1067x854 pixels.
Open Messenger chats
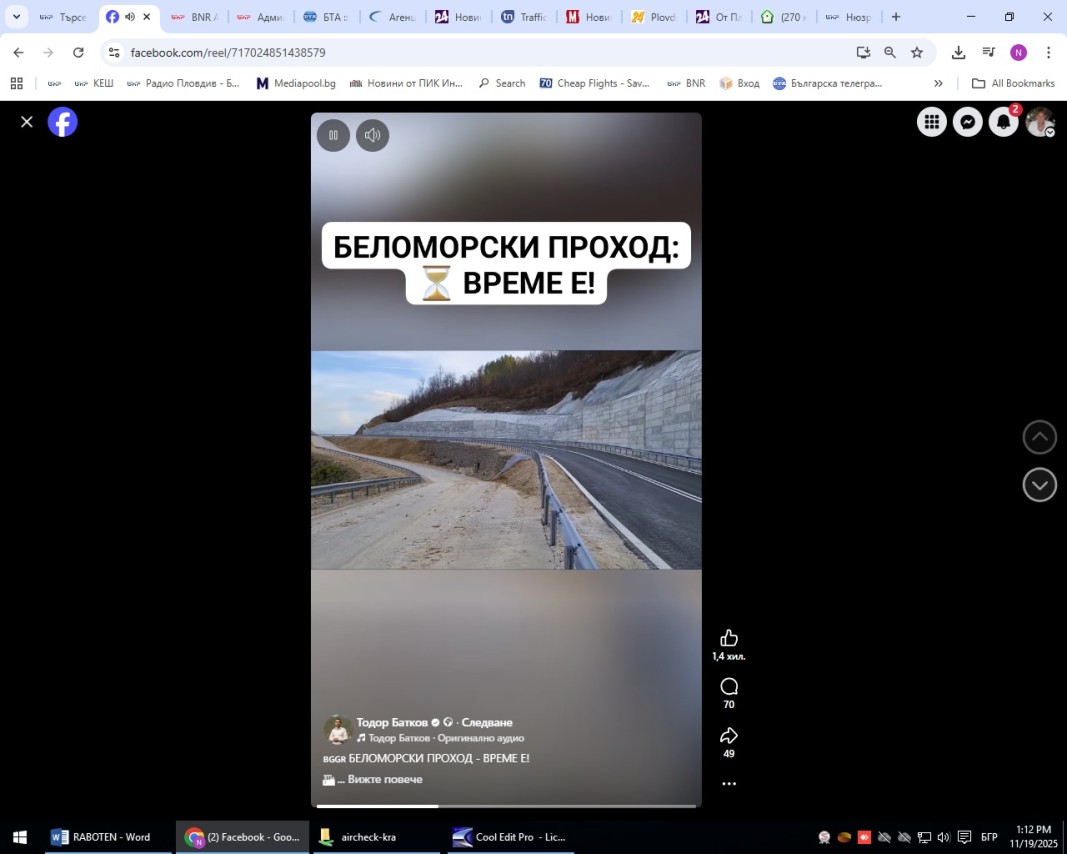click(x=967, y=122)
